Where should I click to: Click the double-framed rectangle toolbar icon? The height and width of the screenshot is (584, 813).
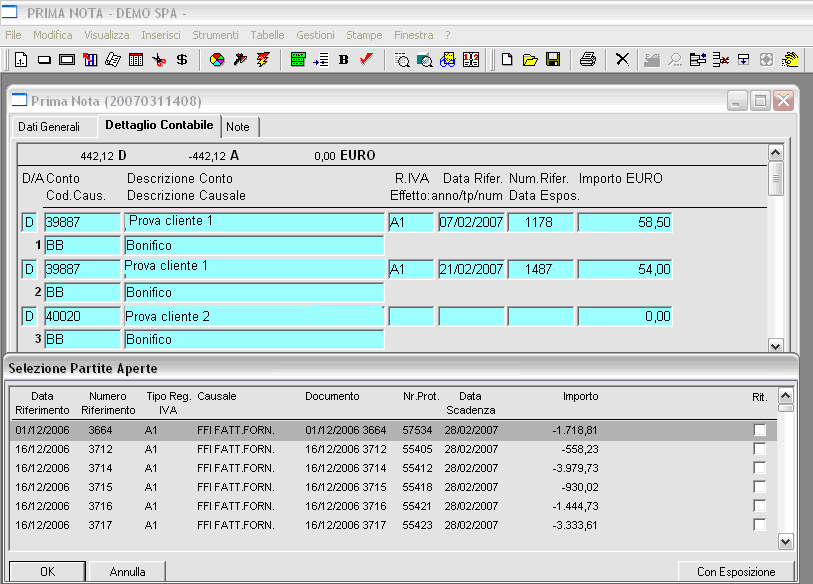[x=67, y=60]
